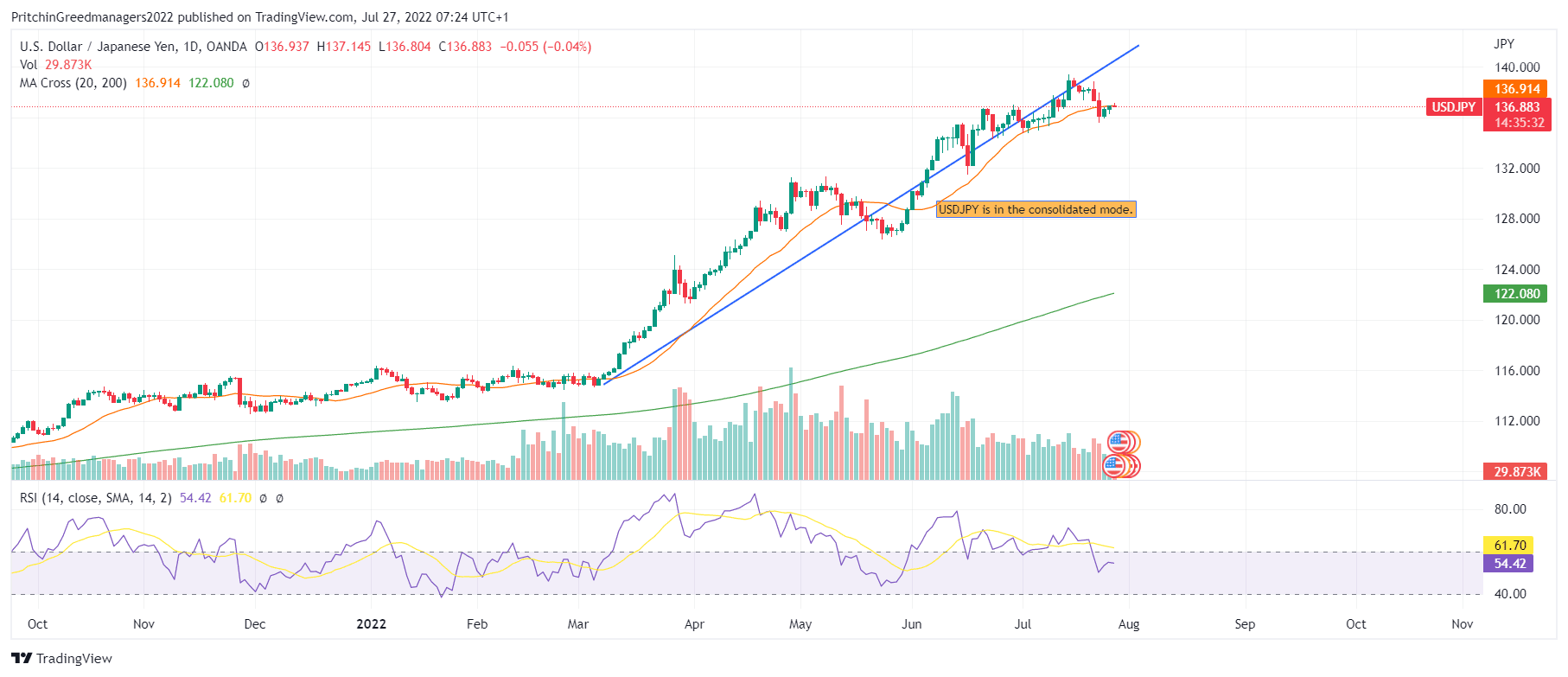Click the Jul label on time axis

pyautogui.click(x=1023, y=624)
